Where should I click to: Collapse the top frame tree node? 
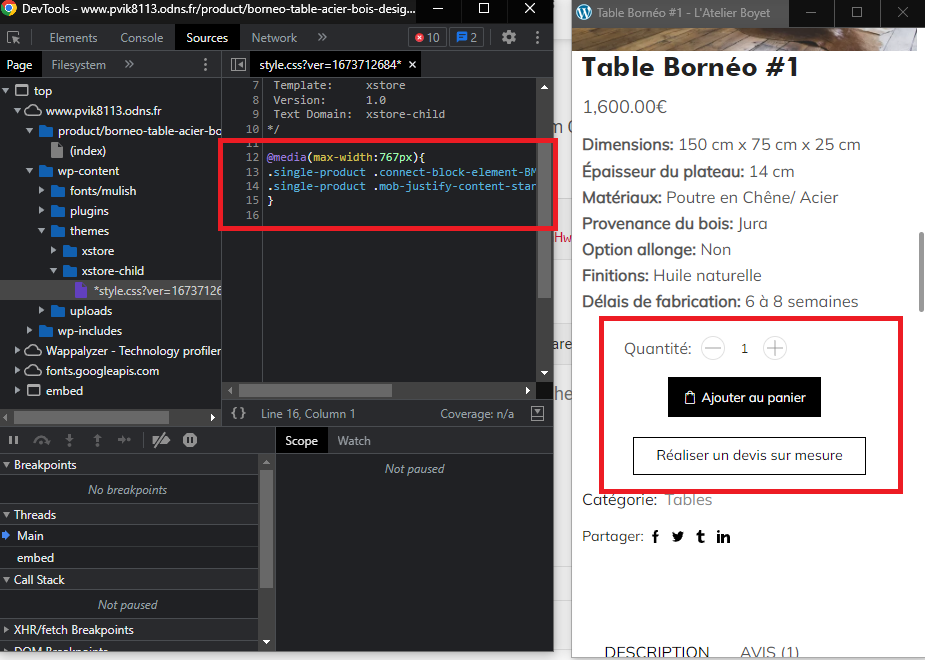coord(6,91)
